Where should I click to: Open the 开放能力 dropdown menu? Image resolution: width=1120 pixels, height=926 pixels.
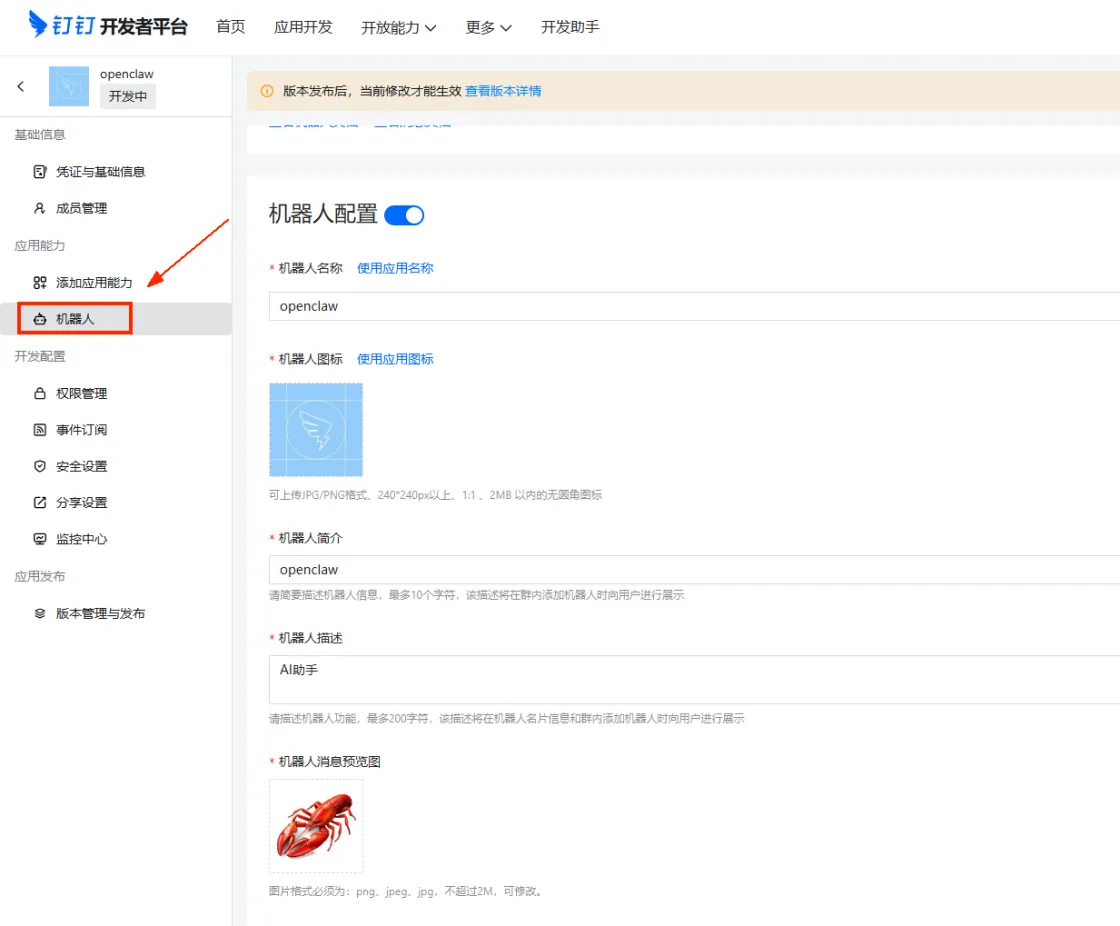pos(392,27)
